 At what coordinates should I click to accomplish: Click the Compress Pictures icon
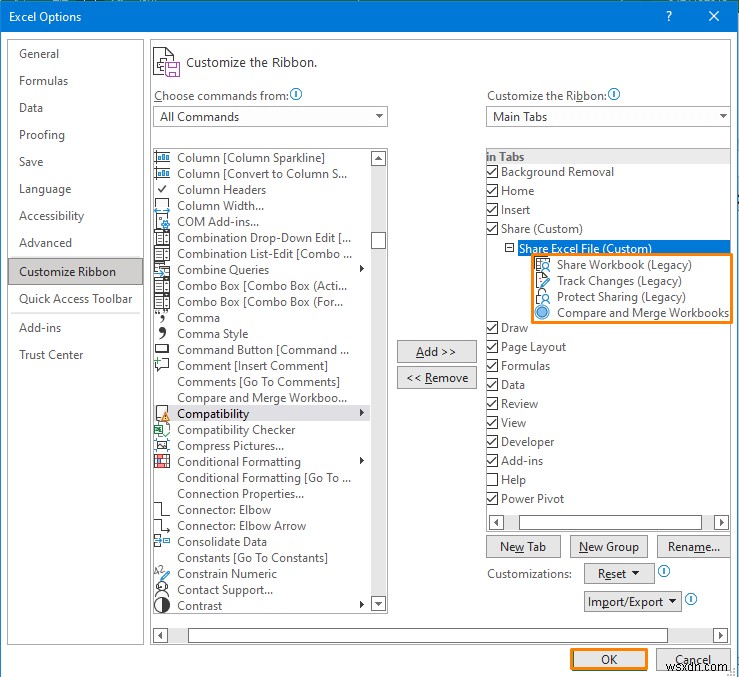tap(162, 446)
